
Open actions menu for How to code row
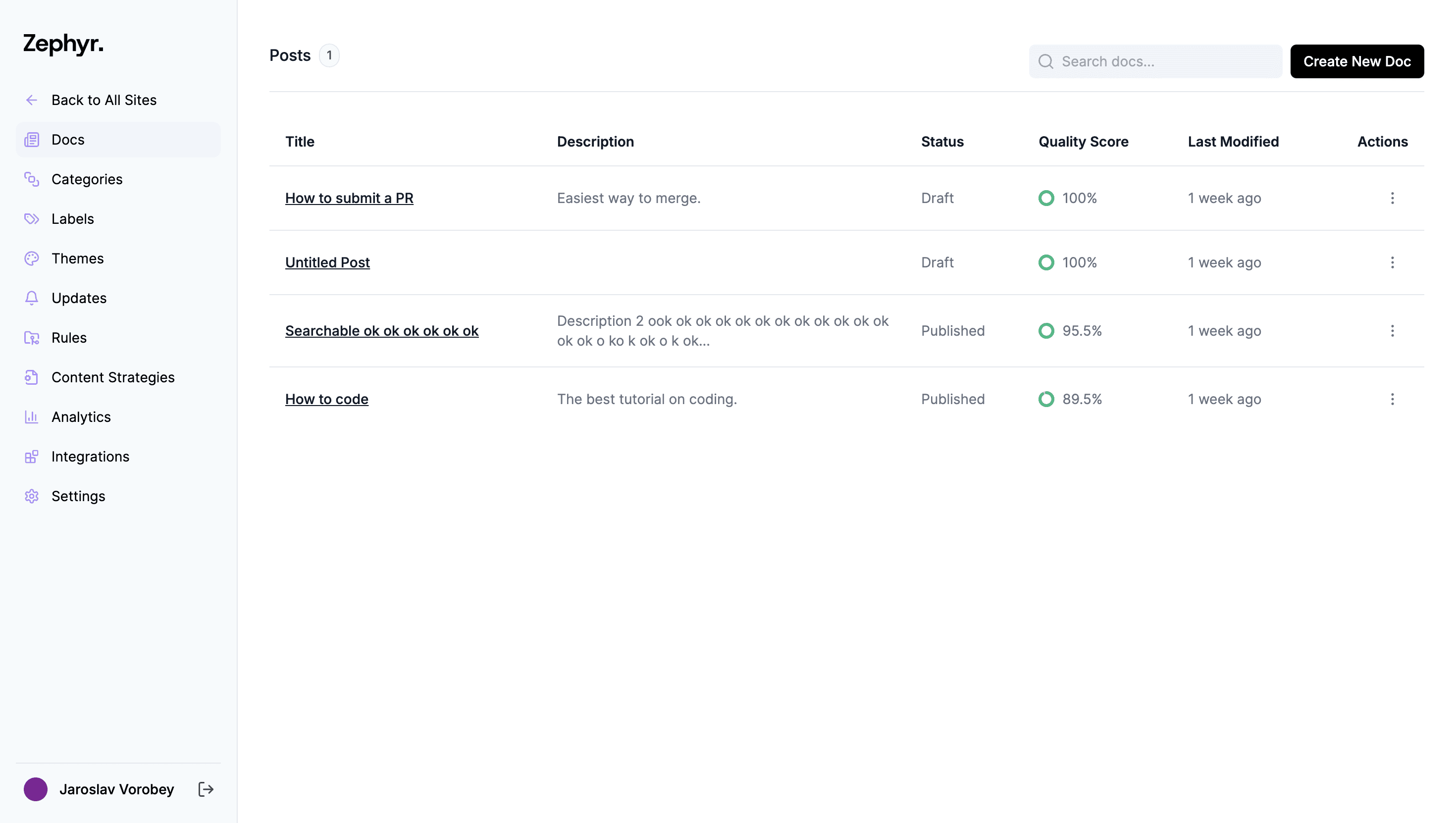coord(1392,399)
